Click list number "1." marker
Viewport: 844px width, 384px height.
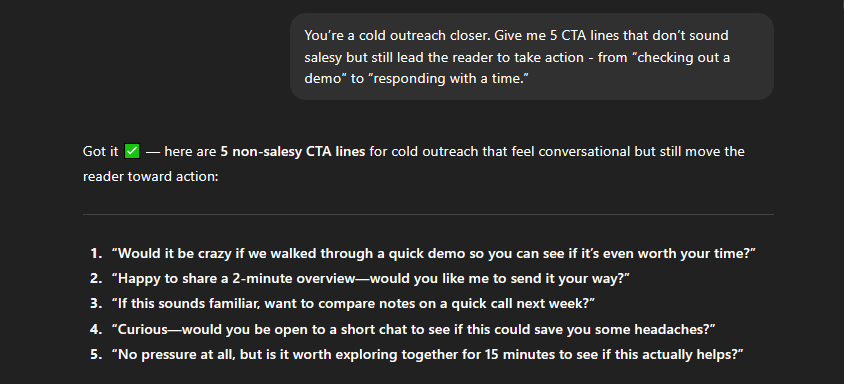click(x=96, y=253)
